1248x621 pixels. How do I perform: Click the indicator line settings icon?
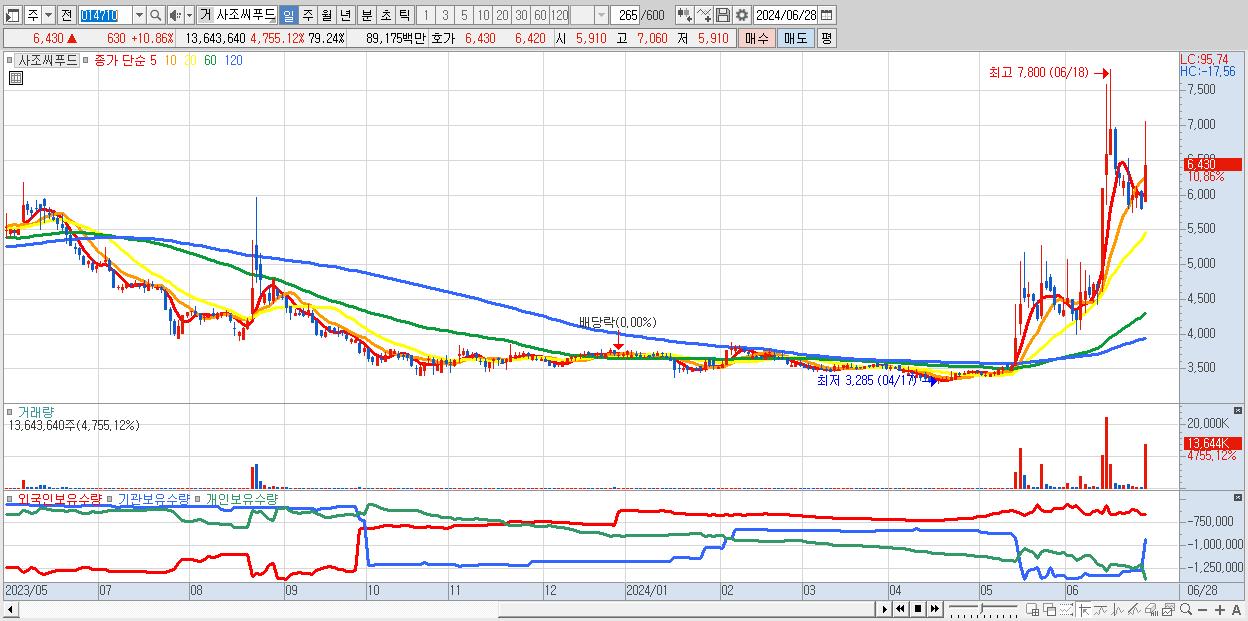pos(704,15)
